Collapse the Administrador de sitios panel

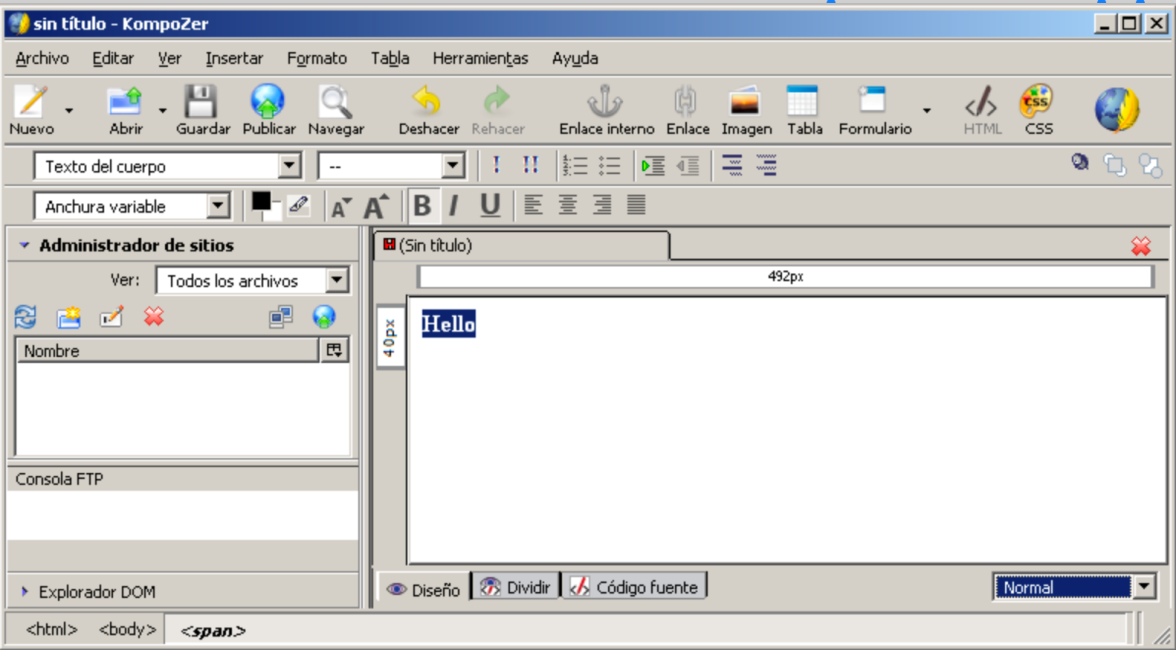24,245
